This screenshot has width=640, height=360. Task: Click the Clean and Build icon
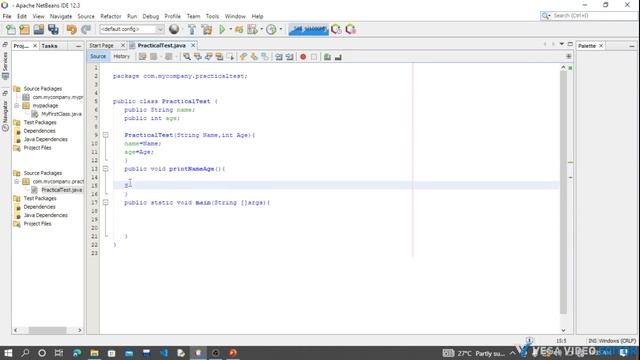[x=207, y=29]
